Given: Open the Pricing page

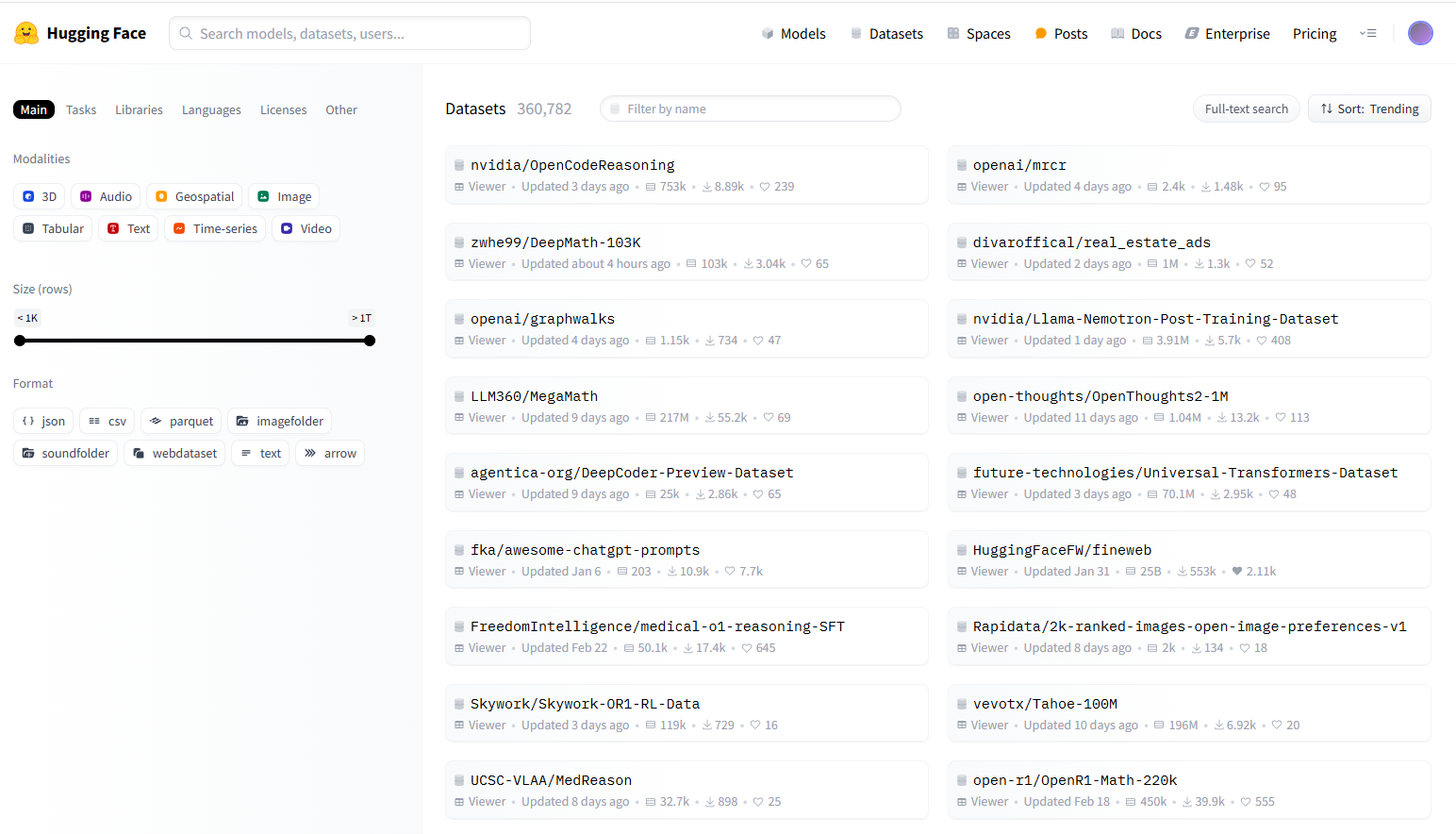Looking at the screenshot, I should 1315,33.
